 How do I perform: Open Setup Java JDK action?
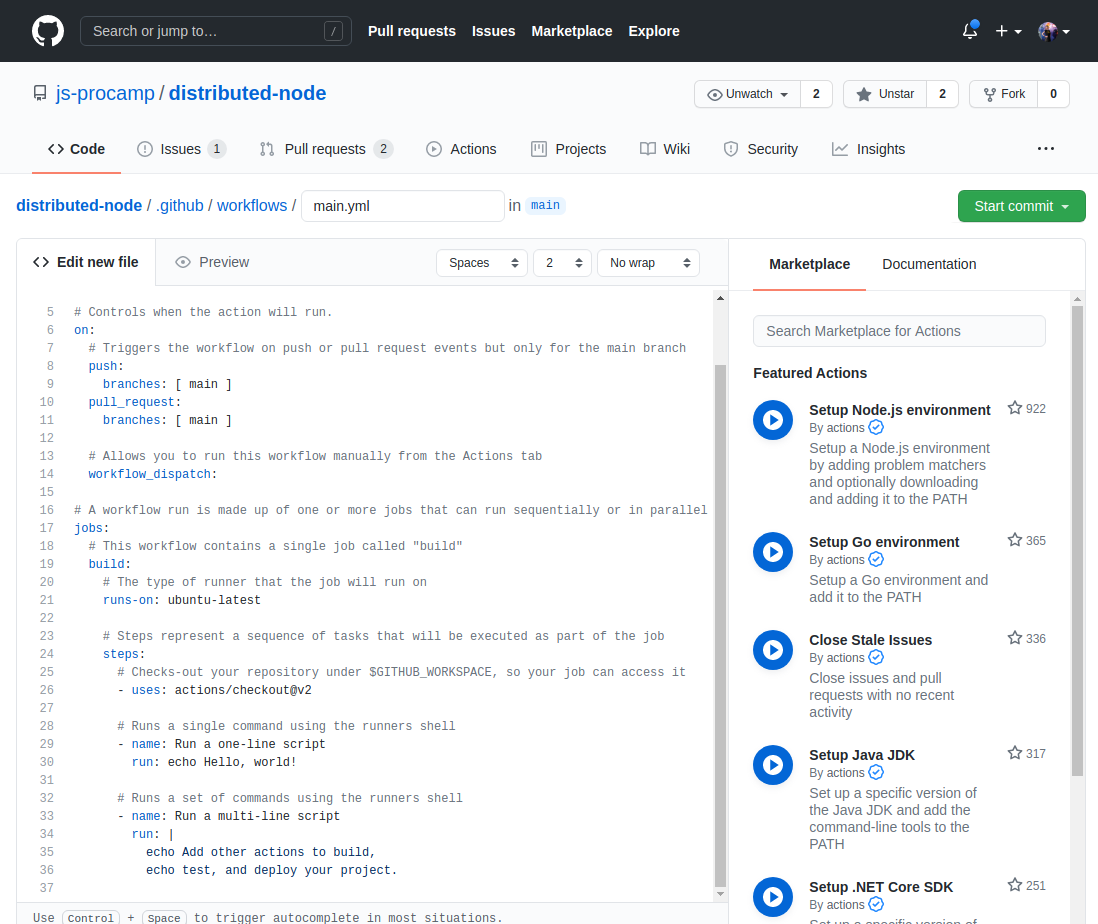862,755
